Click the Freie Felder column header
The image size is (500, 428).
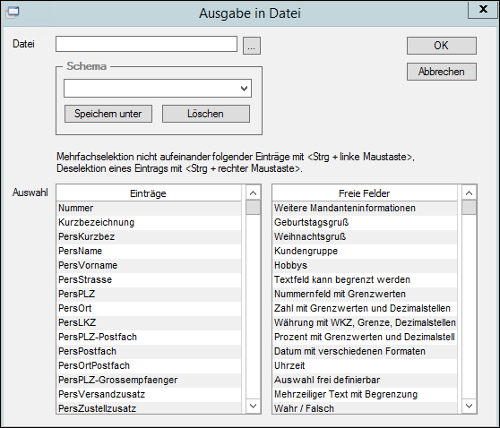point(364,193)
